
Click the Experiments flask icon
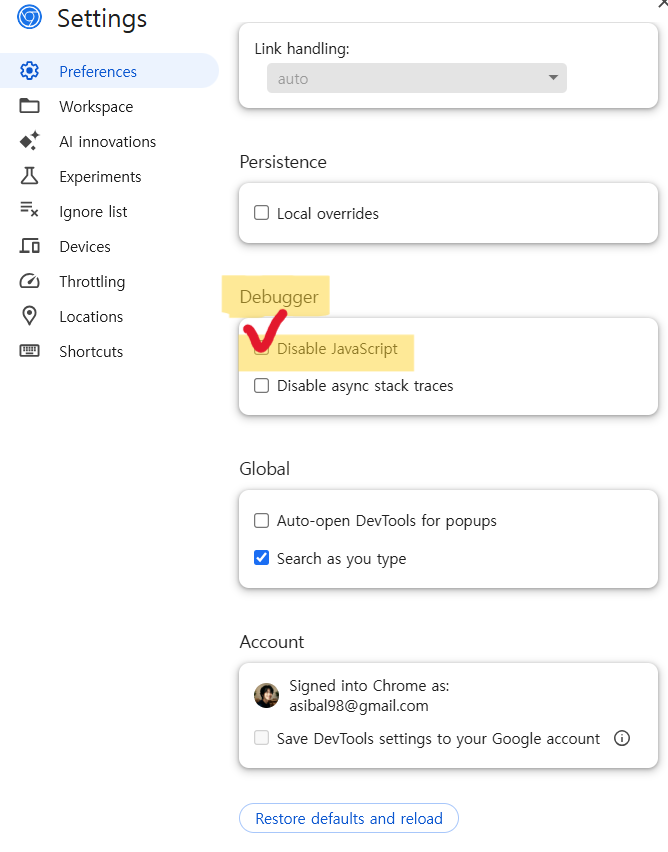point(29,176)
